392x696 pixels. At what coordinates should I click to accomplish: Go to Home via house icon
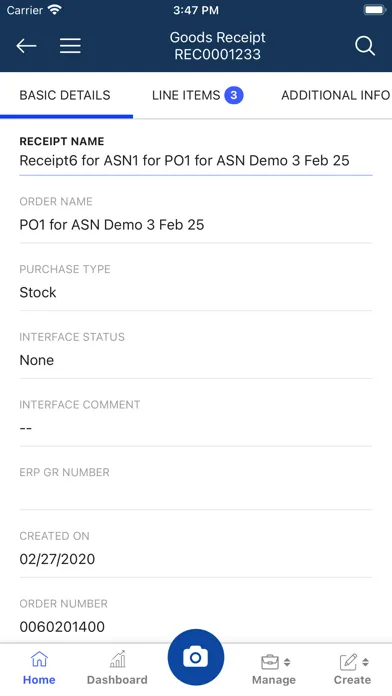[x=39, y=660]
